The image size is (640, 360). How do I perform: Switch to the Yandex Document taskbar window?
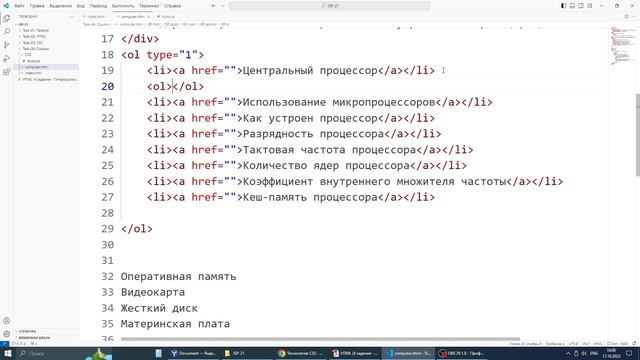[193, 353]
